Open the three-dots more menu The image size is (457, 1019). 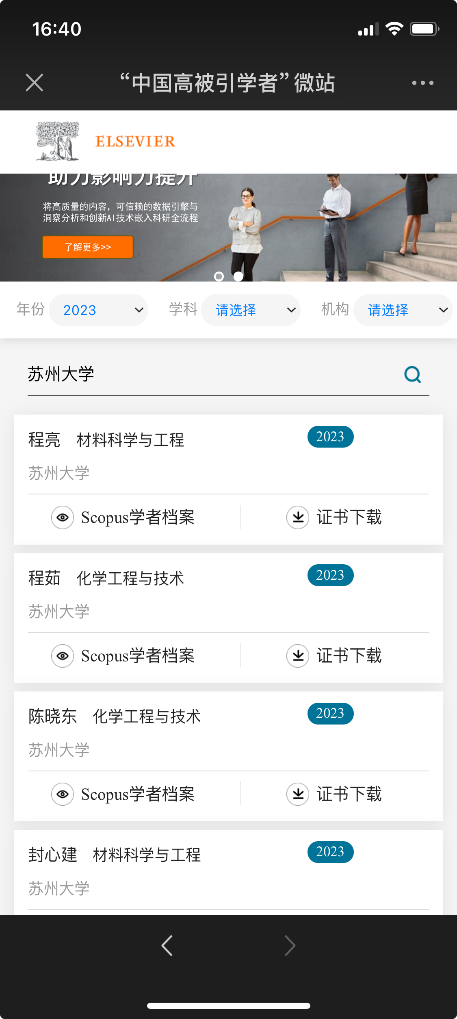(x=423, y=83)
